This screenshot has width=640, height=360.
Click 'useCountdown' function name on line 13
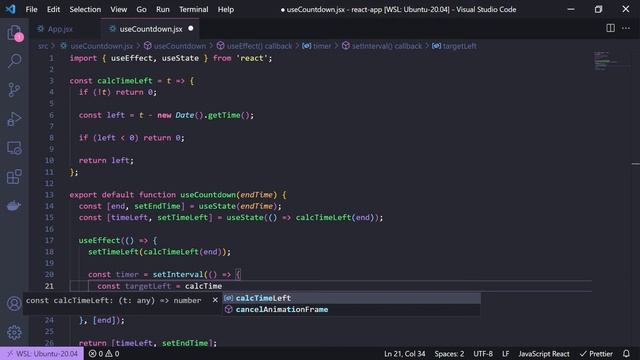(x=208, y=195)
